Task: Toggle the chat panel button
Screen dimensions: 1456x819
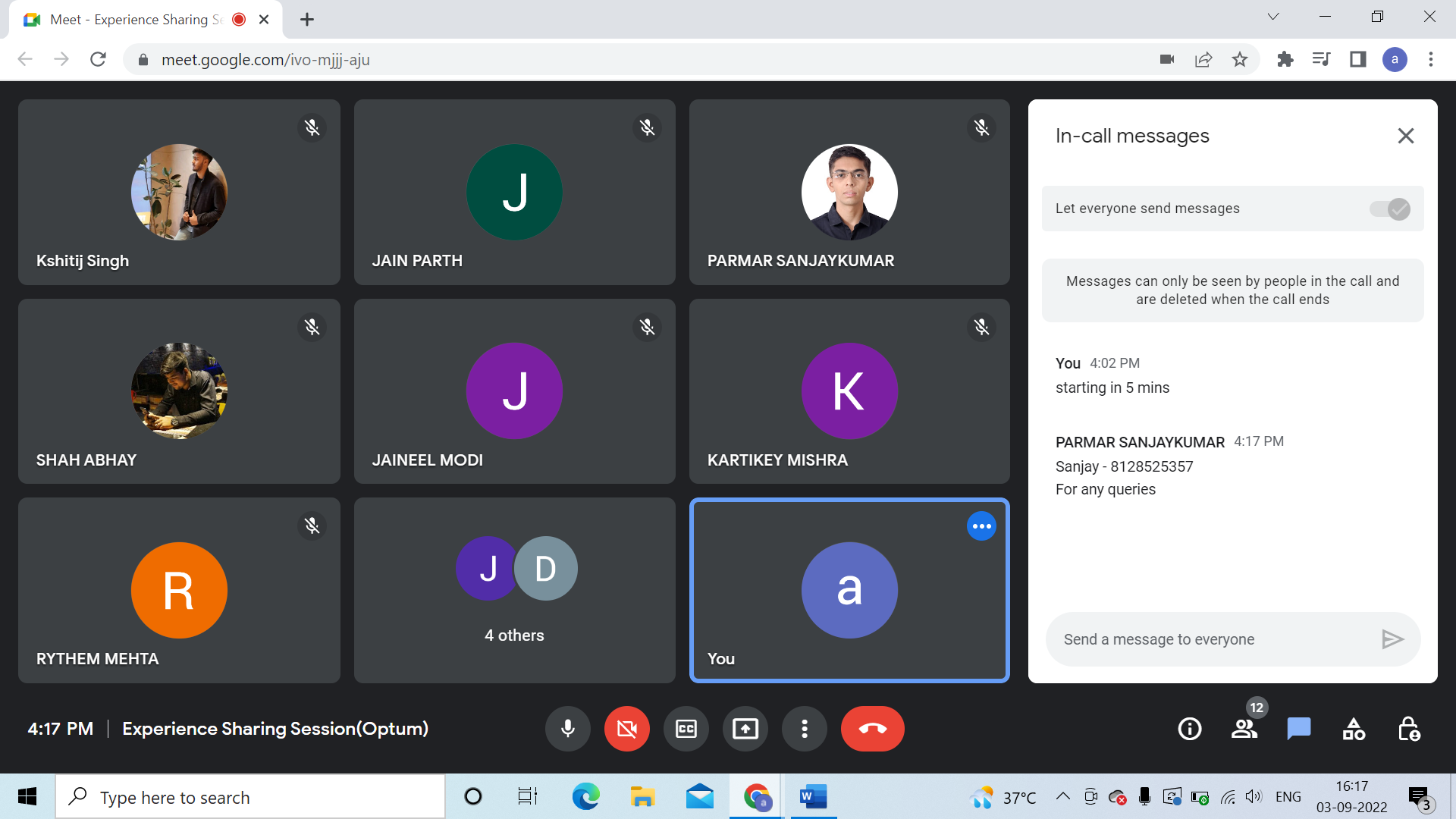Action: click(1298, 729)
